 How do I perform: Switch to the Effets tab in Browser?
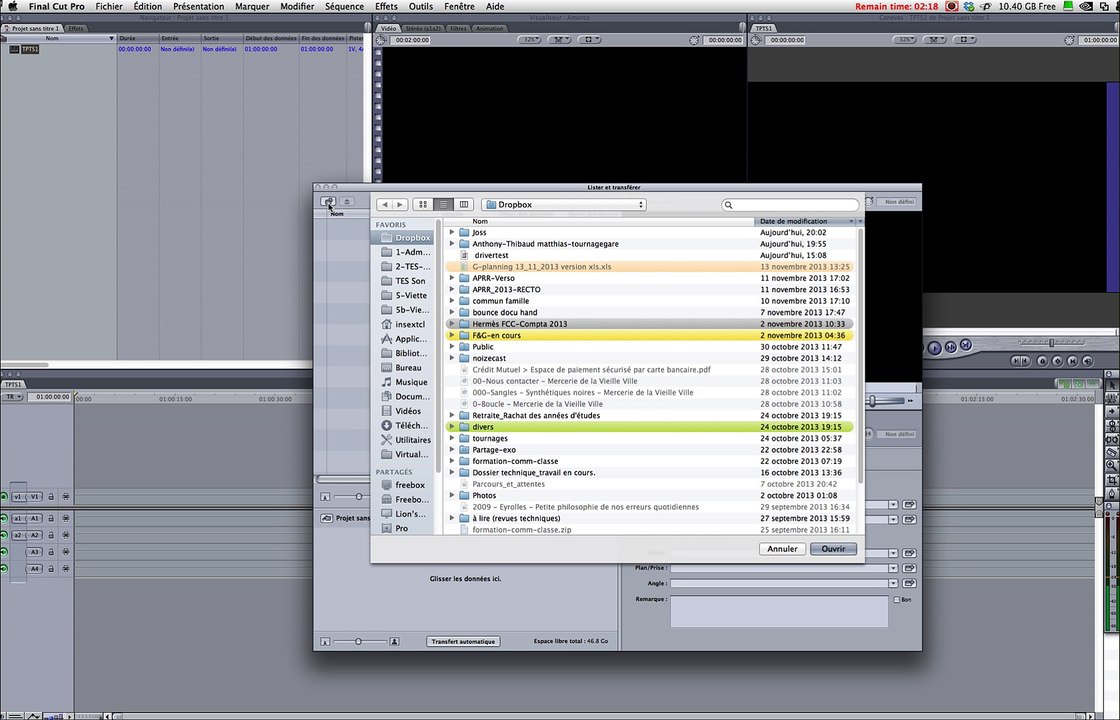(x=76, y=29)
